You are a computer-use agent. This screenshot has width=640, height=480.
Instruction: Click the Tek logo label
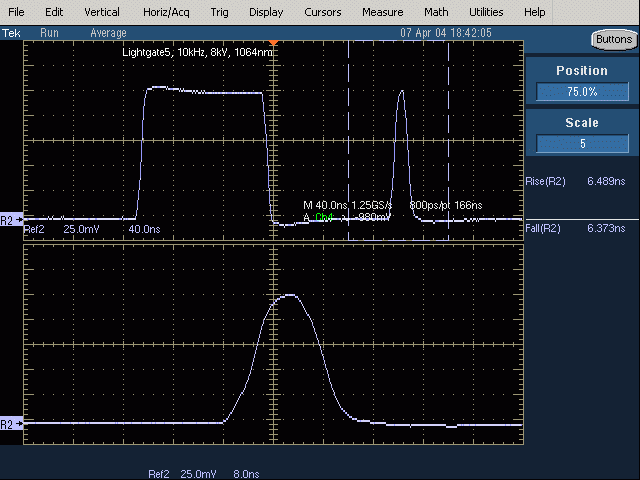tap(11, 33)
